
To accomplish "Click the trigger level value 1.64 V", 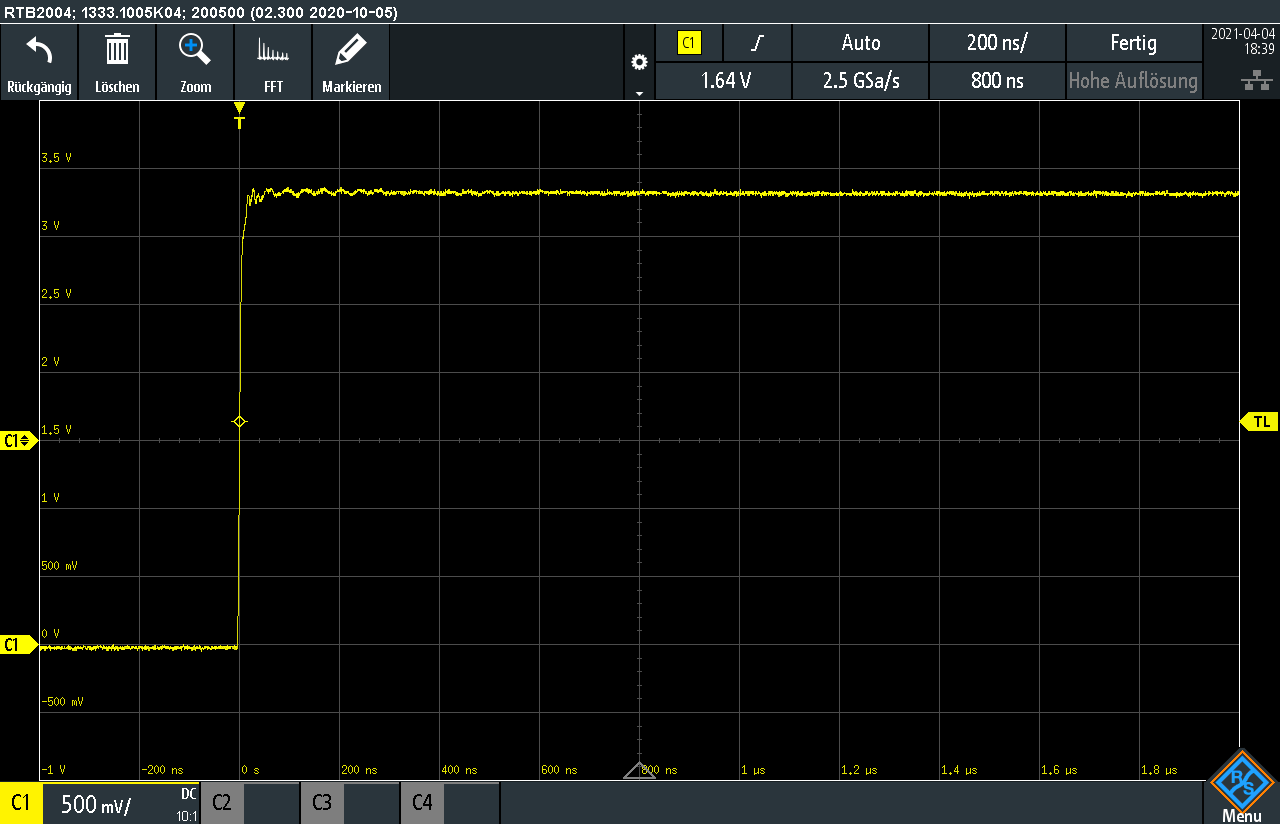I will (723, 81).
